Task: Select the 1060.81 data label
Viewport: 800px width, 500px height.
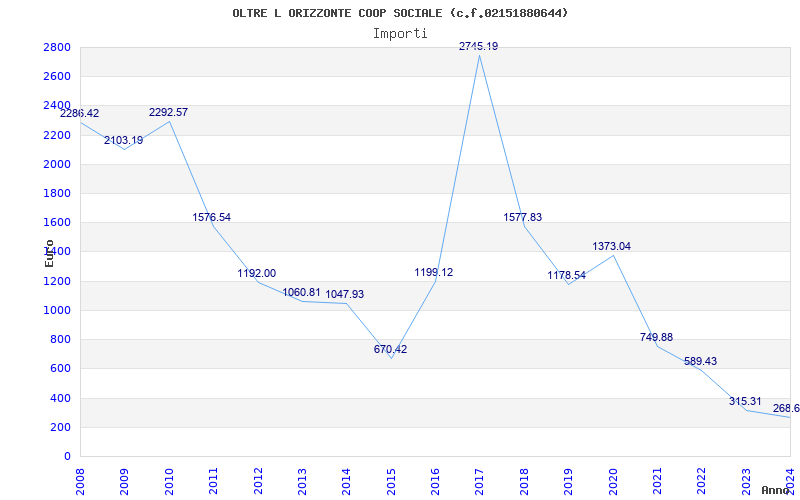Action: click(x=302, y=292)
